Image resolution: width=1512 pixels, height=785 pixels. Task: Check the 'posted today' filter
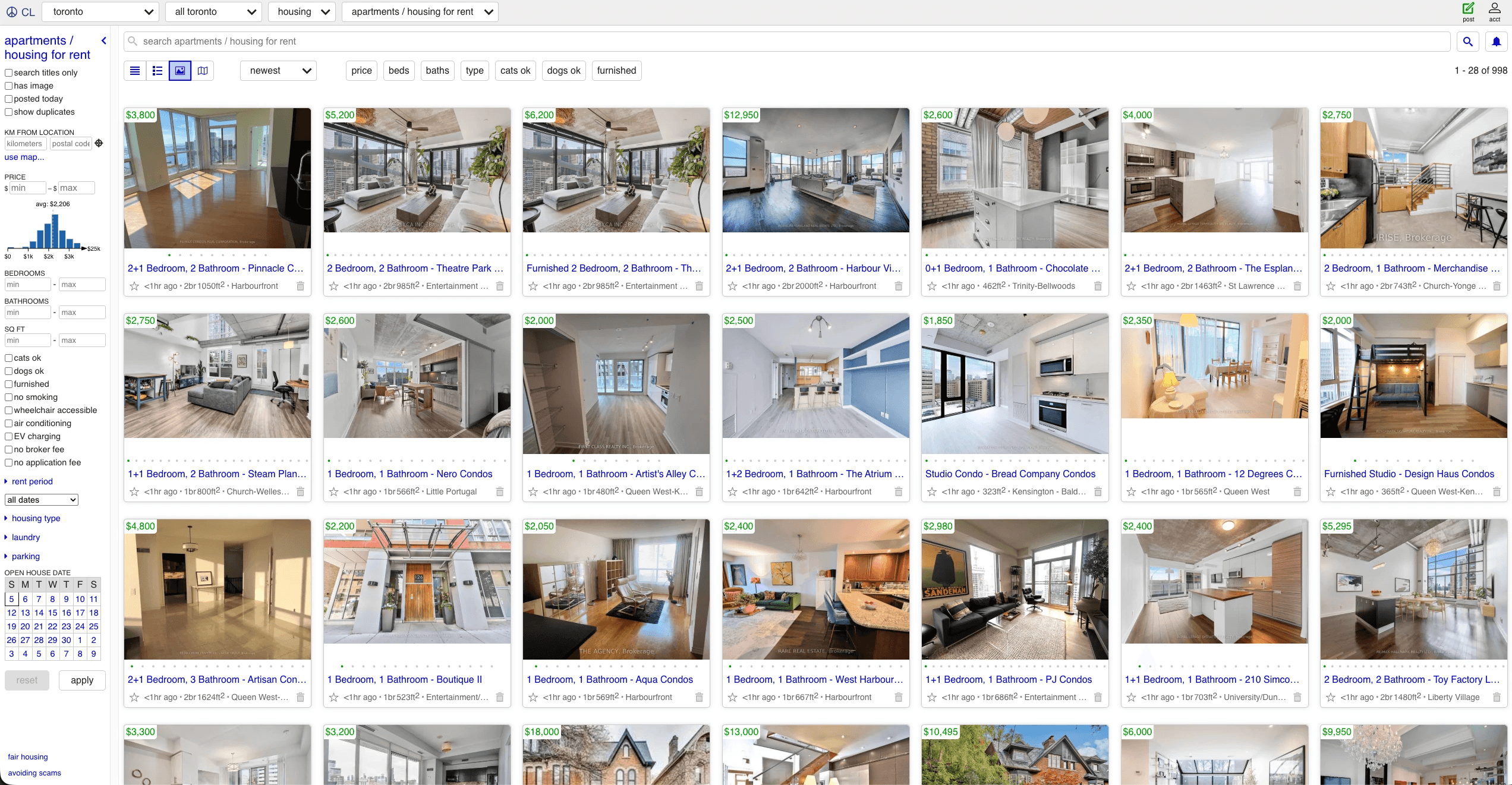[x=9, y=99]
